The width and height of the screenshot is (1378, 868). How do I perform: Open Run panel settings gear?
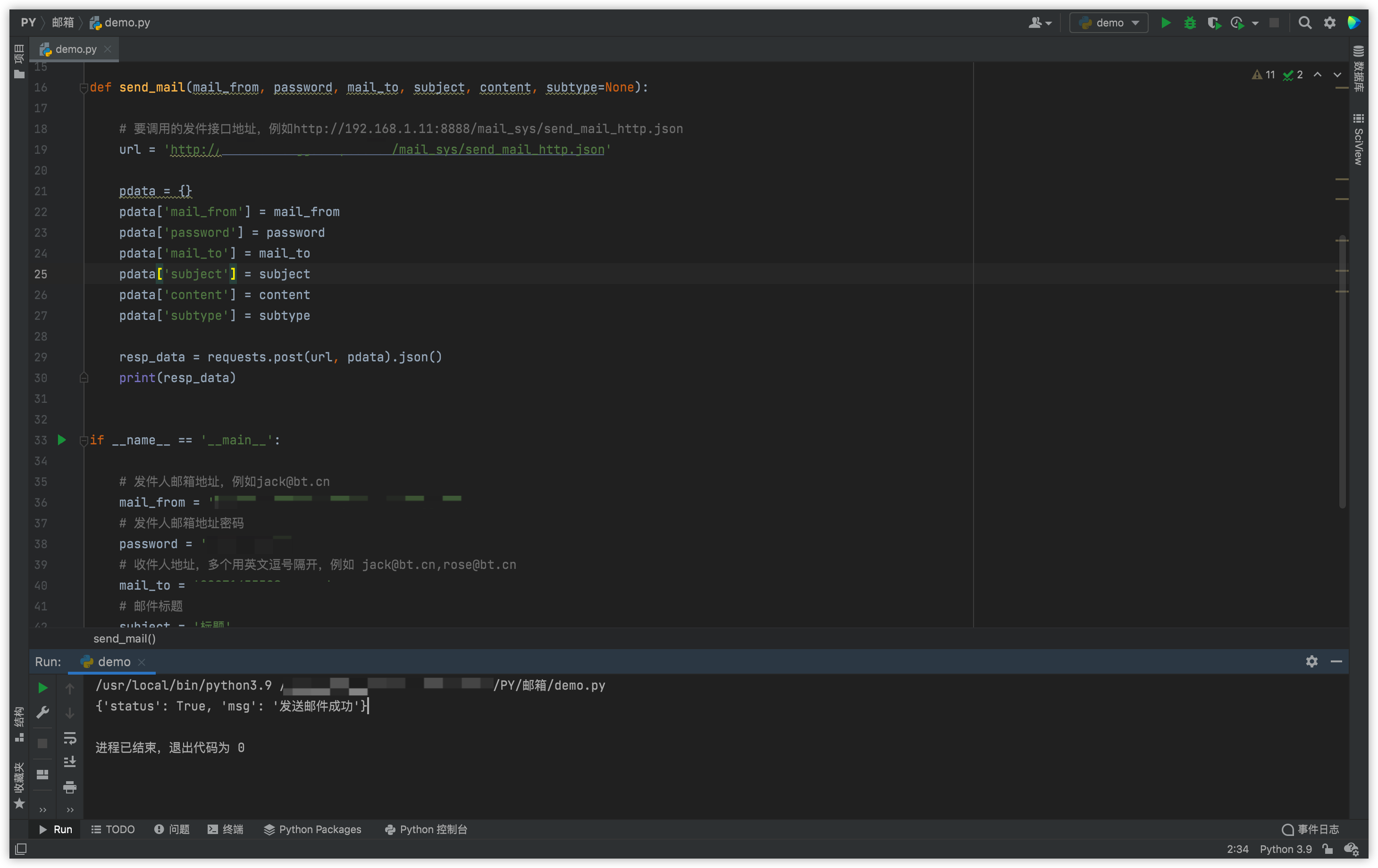tap(1312, 661)
